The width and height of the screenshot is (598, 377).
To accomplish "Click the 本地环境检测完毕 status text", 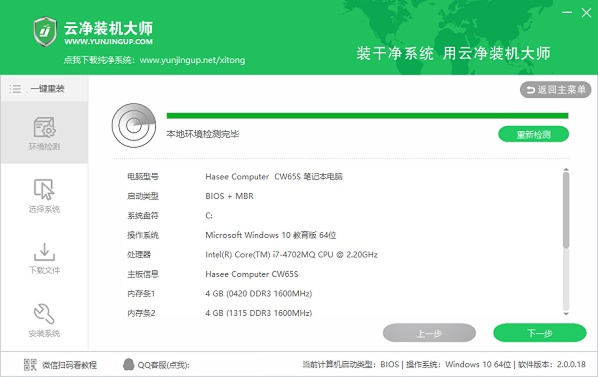I will [203, 134].
